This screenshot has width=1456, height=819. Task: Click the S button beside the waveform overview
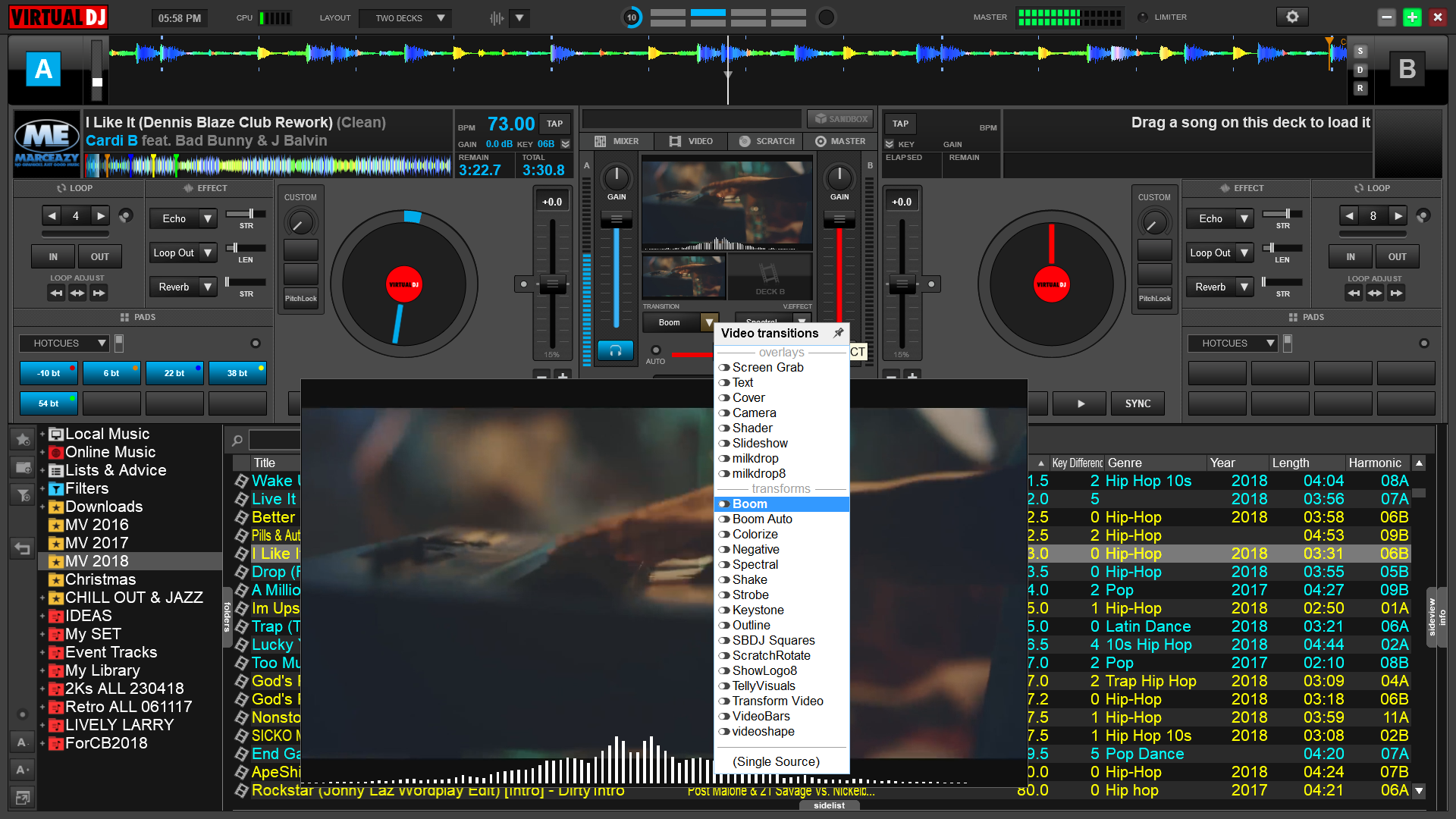point(1360,52)
